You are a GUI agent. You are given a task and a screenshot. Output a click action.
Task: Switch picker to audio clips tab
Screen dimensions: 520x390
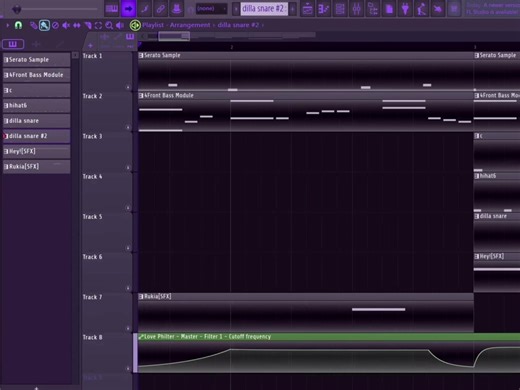point(36,44)
